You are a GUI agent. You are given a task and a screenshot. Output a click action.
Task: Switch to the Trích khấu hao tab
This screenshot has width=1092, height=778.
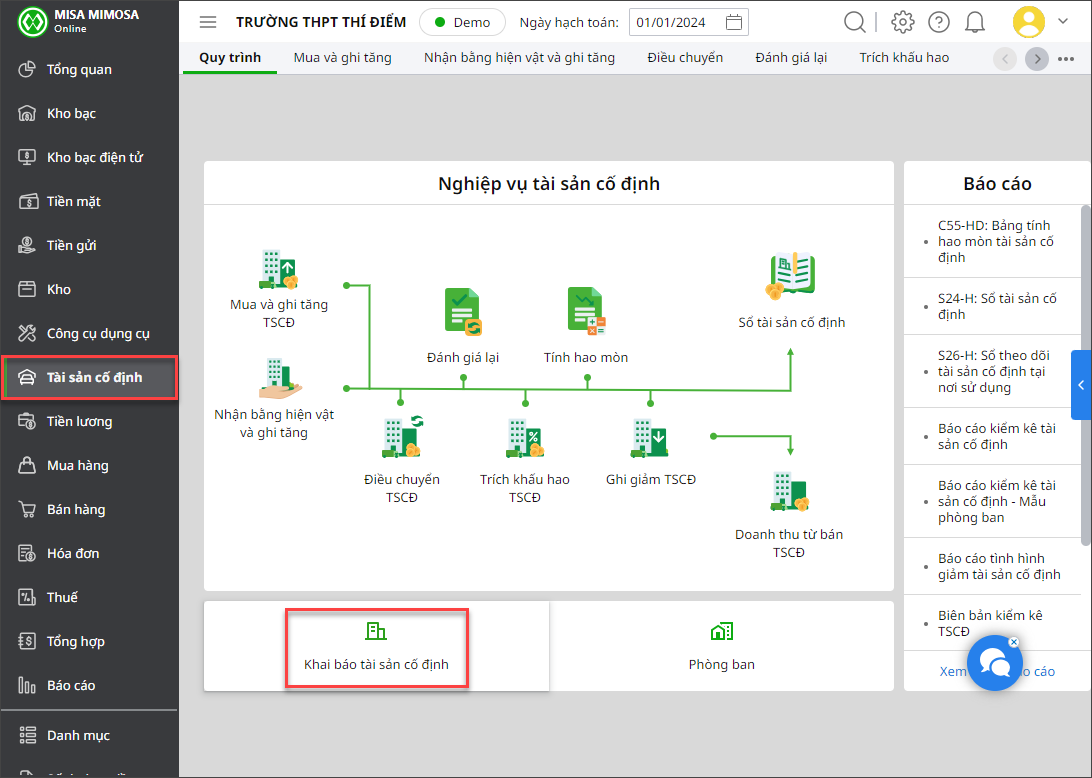tap(904, 57)
